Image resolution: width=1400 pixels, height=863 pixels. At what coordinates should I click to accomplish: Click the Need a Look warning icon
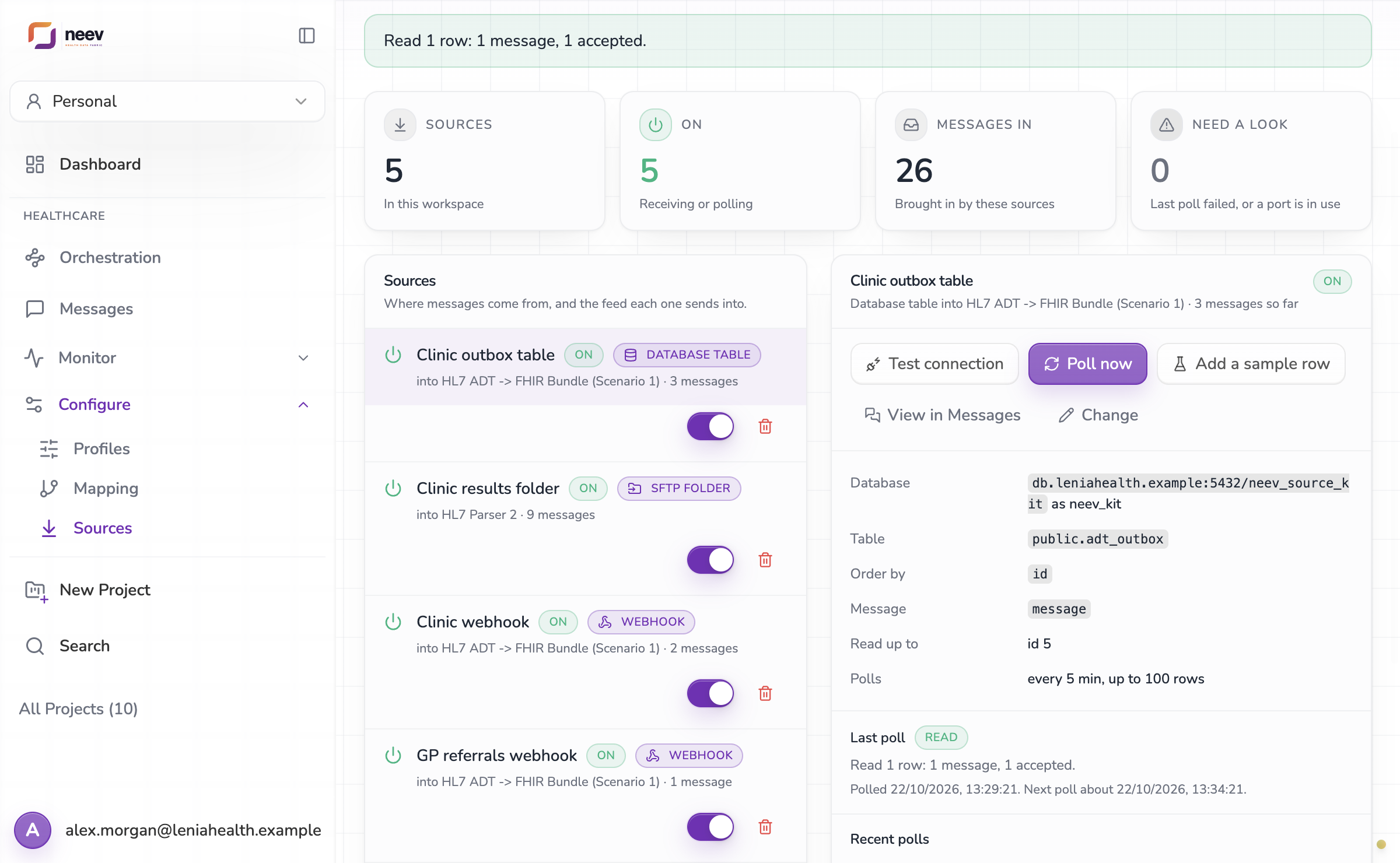(x=1167, y=125)
